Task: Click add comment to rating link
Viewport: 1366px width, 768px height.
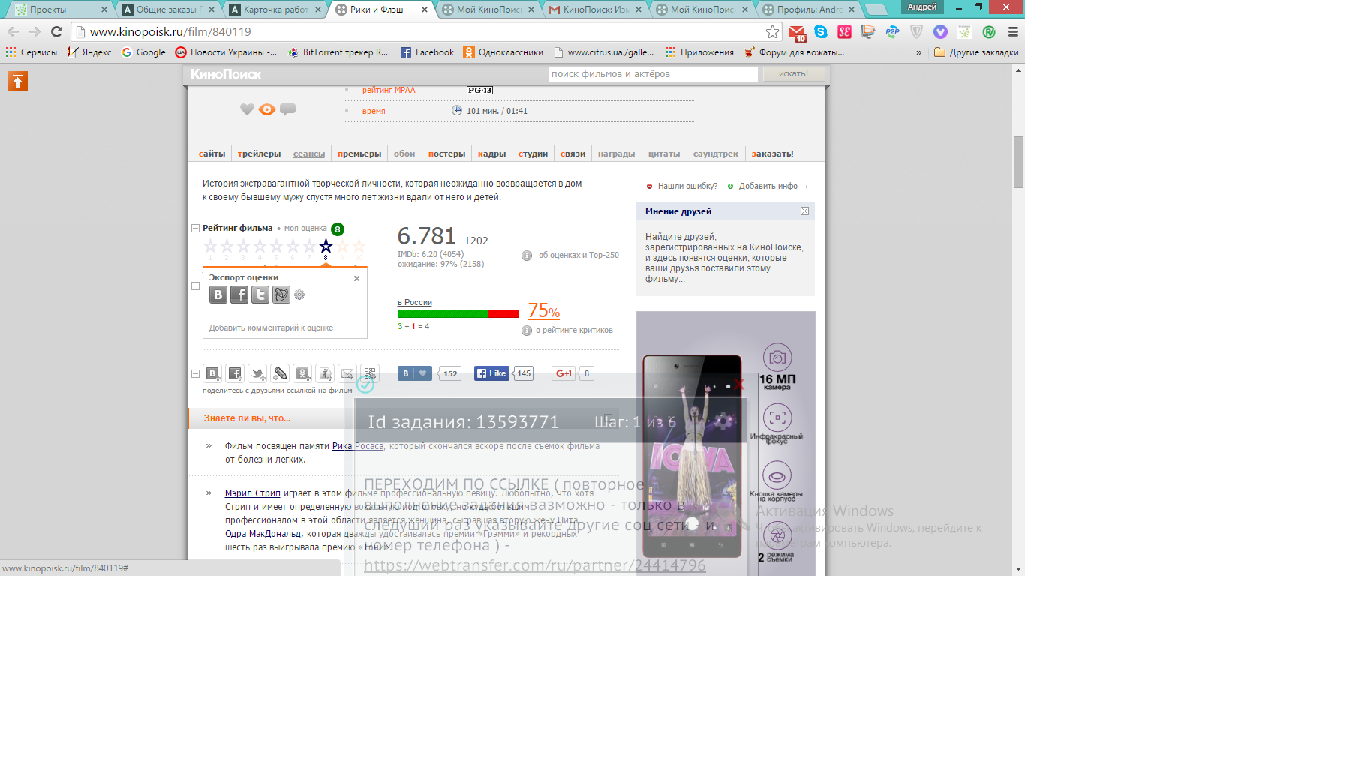Action: 271,328
